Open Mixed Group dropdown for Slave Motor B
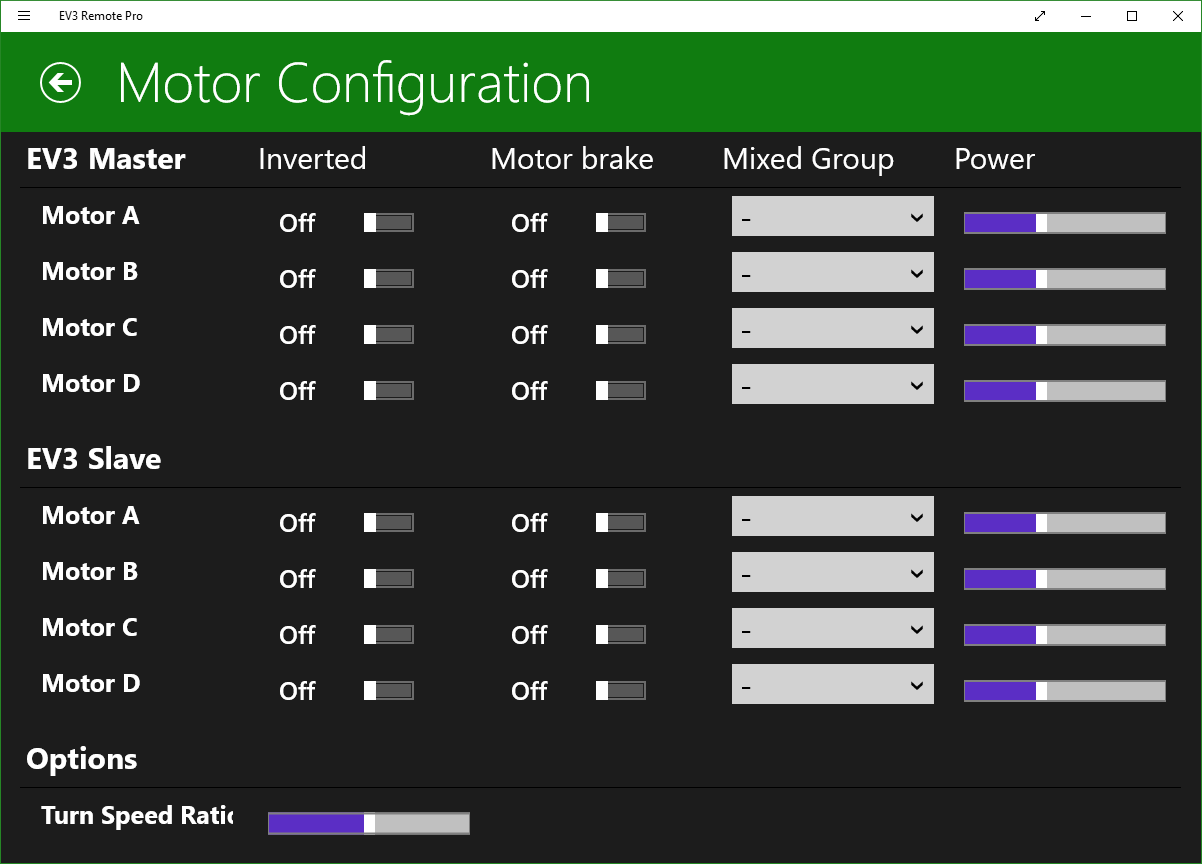Screen dimensions: 1202x864 [x=832, y=573]
